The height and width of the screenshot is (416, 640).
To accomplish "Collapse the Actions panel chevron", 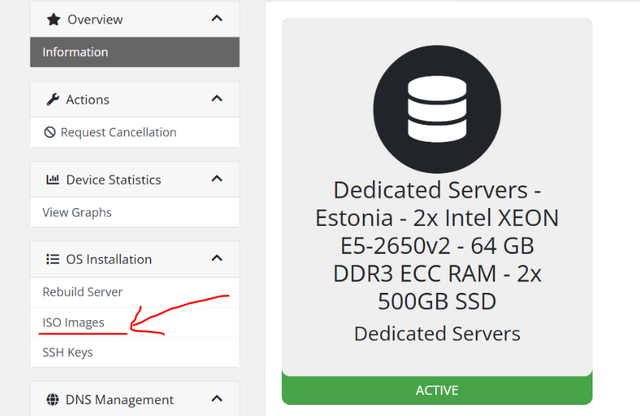I will 217,98.
